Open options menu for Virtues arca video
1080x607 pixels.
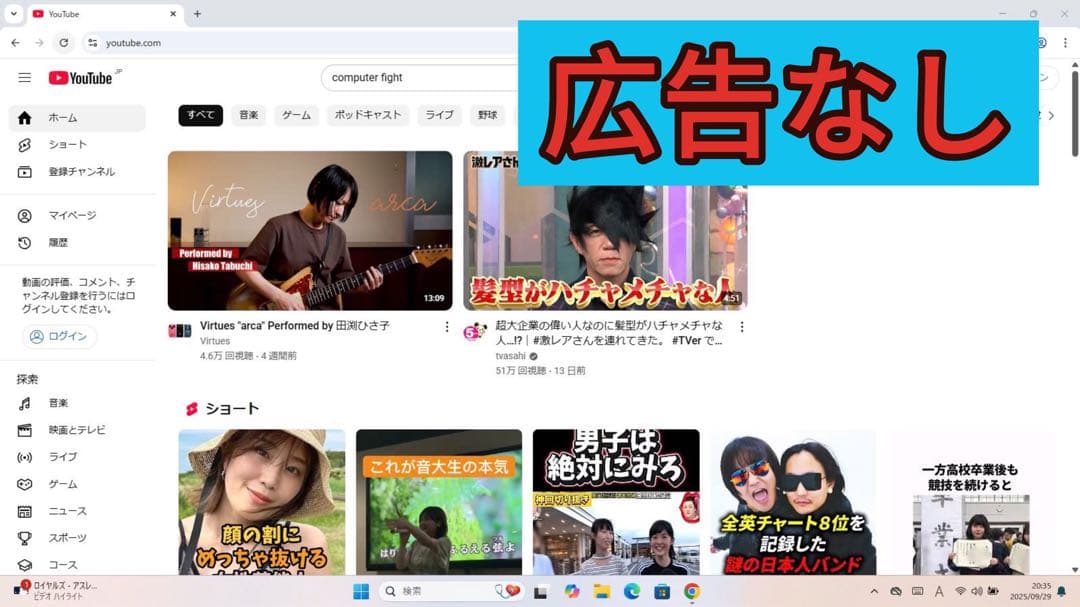click(446, 327)
